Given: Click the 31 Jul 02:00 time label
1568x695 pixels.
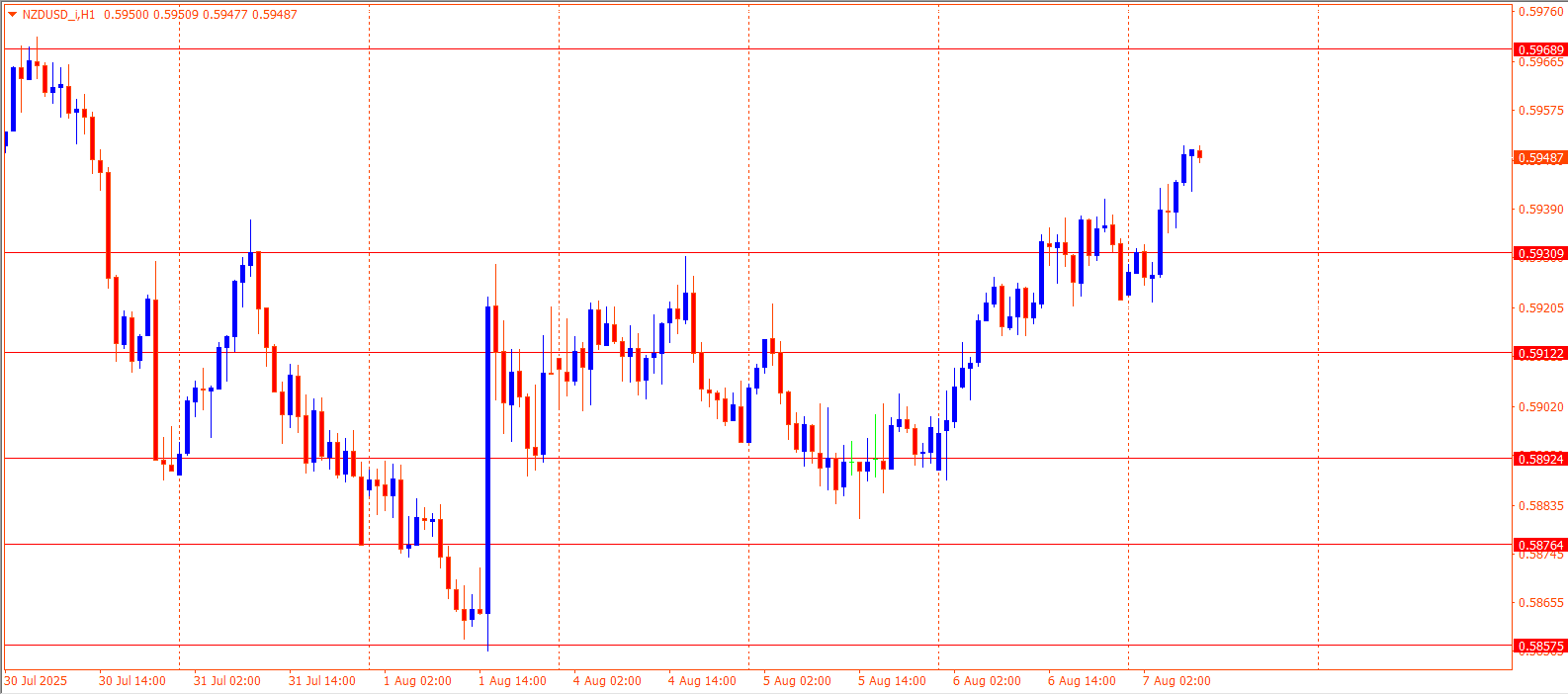Looking at the screenshot, I should point(227,681).
